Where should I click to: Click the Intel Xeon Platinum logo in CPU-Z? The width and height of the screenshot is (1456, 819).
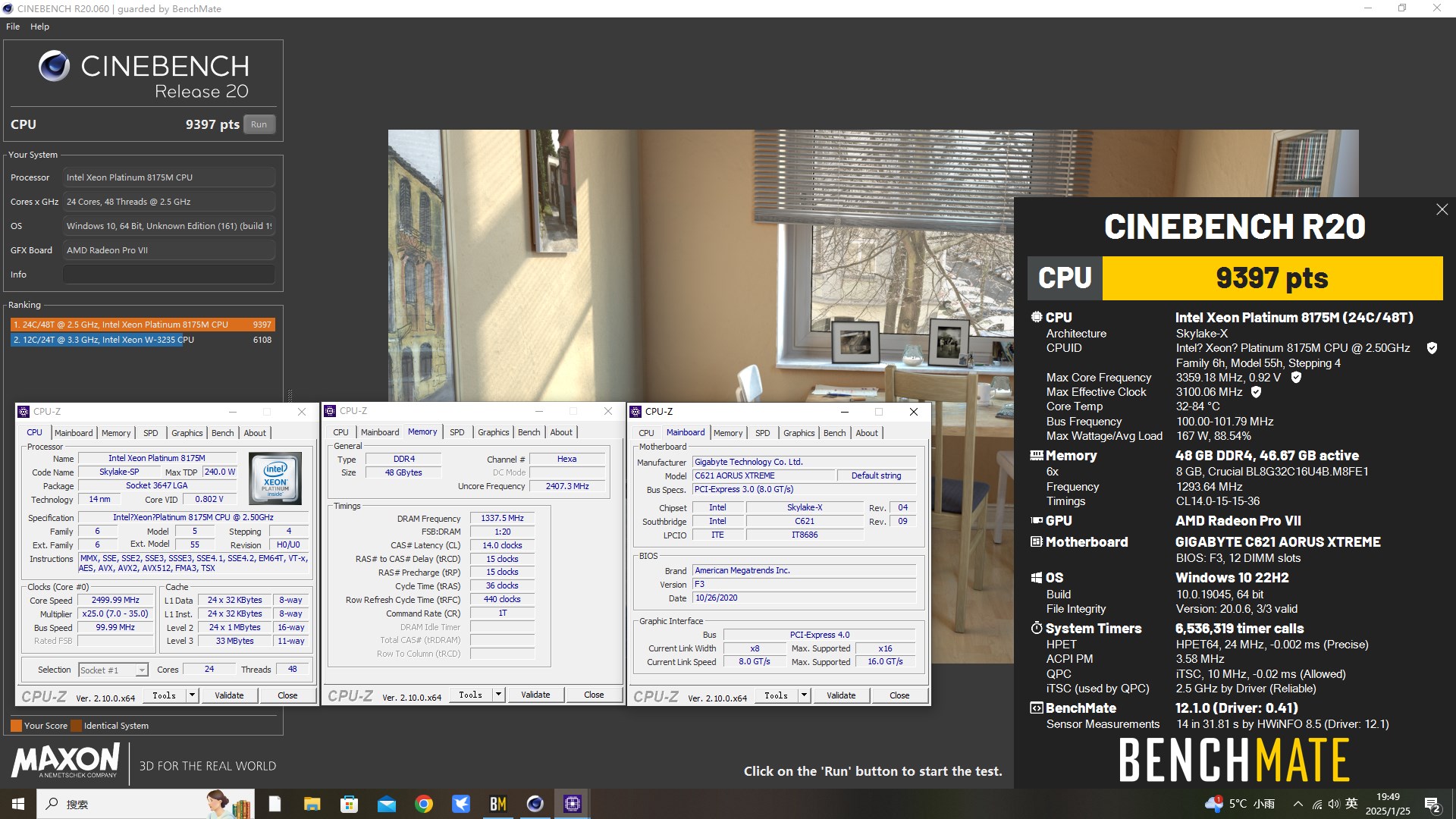[x=275, y=479]
